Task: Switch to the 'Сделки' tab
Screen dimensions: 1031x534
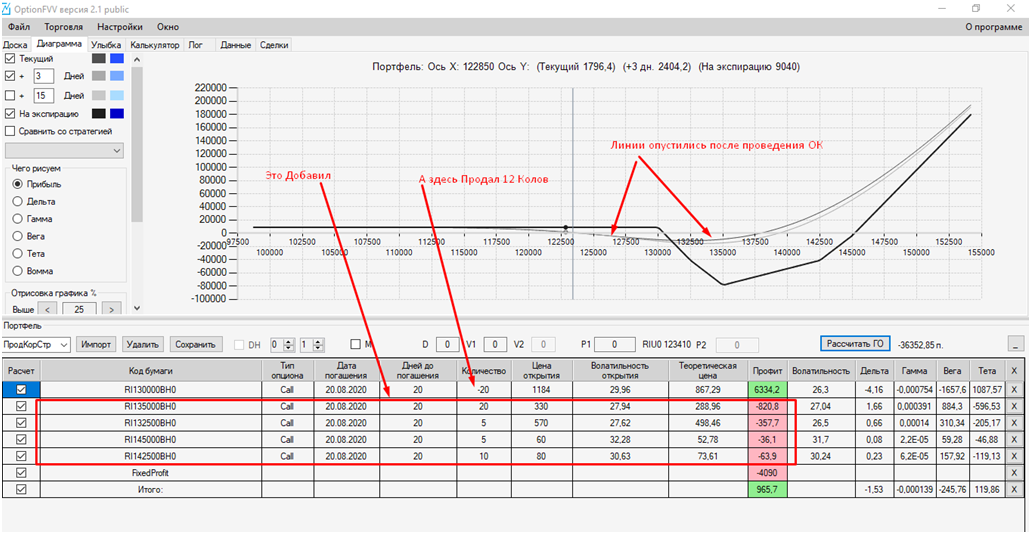Action: (x=274, y=45)
